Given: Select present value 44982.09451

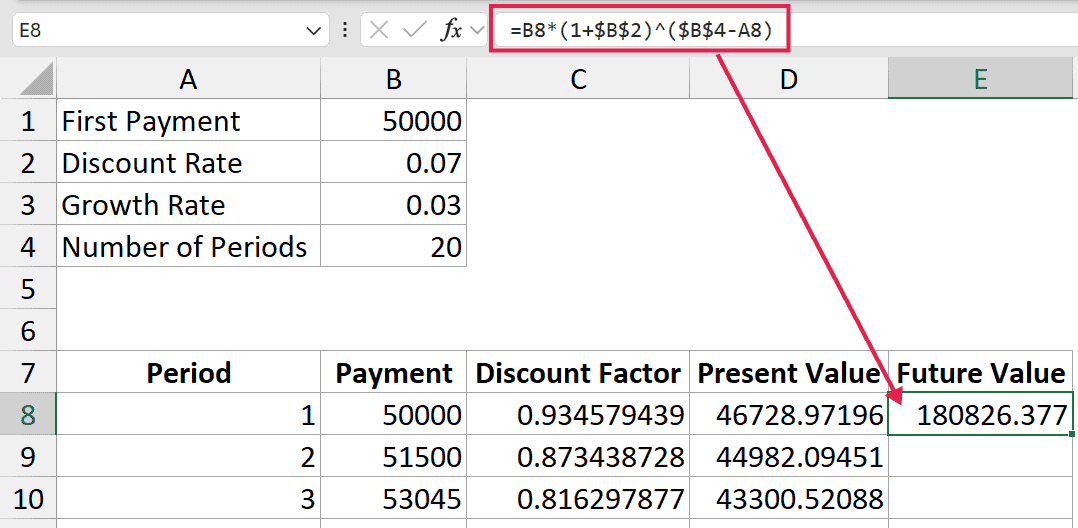Looking at the screenshot, I should [x=789, y=457].
